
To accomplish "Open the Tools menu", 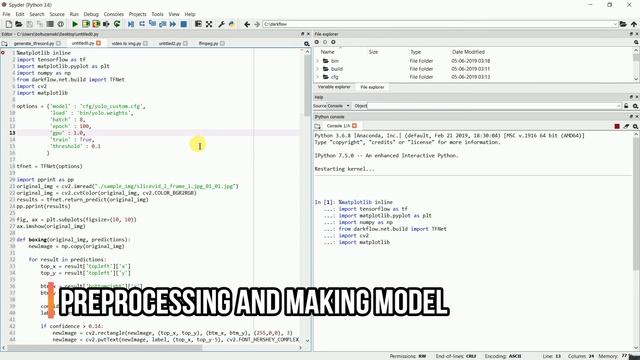I will (x=157, y=14).
